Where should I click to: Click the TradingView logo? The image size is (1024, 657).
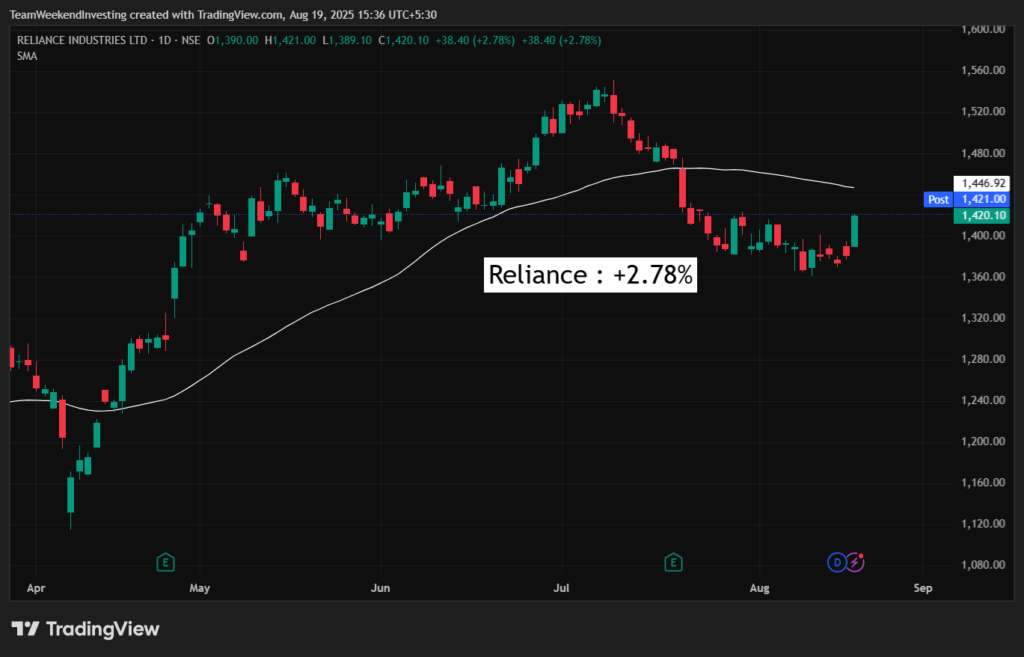(86, 629)
